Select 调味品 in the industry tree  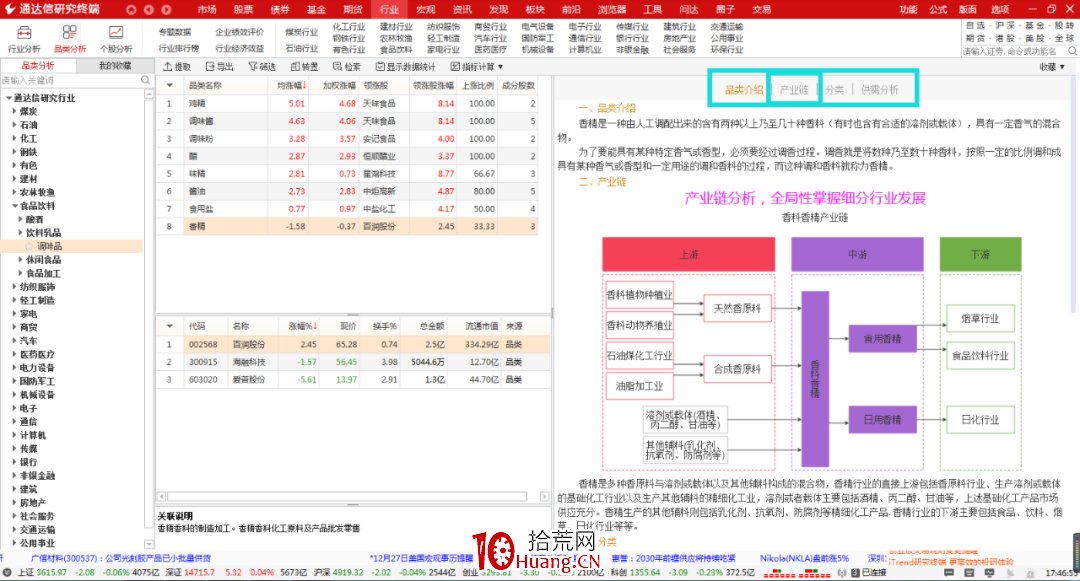[x=50, y=246]
